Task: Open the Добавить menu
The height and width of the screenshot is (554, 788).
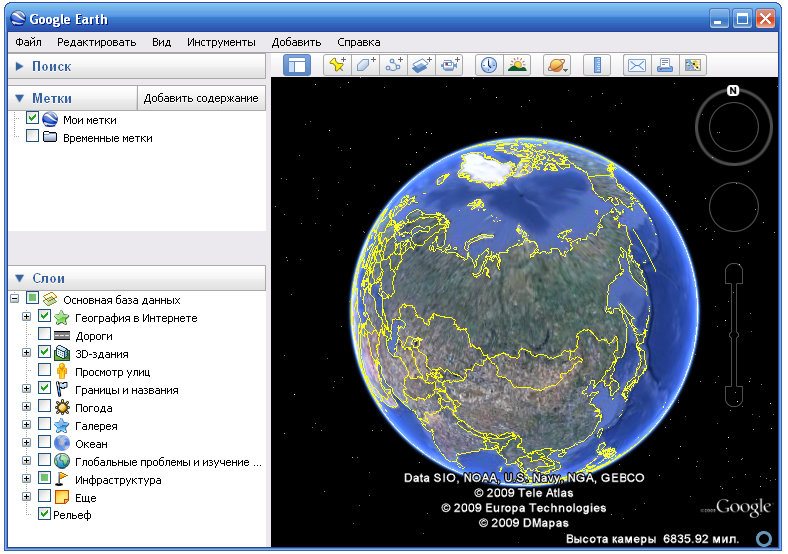Action: click(297, 42)
